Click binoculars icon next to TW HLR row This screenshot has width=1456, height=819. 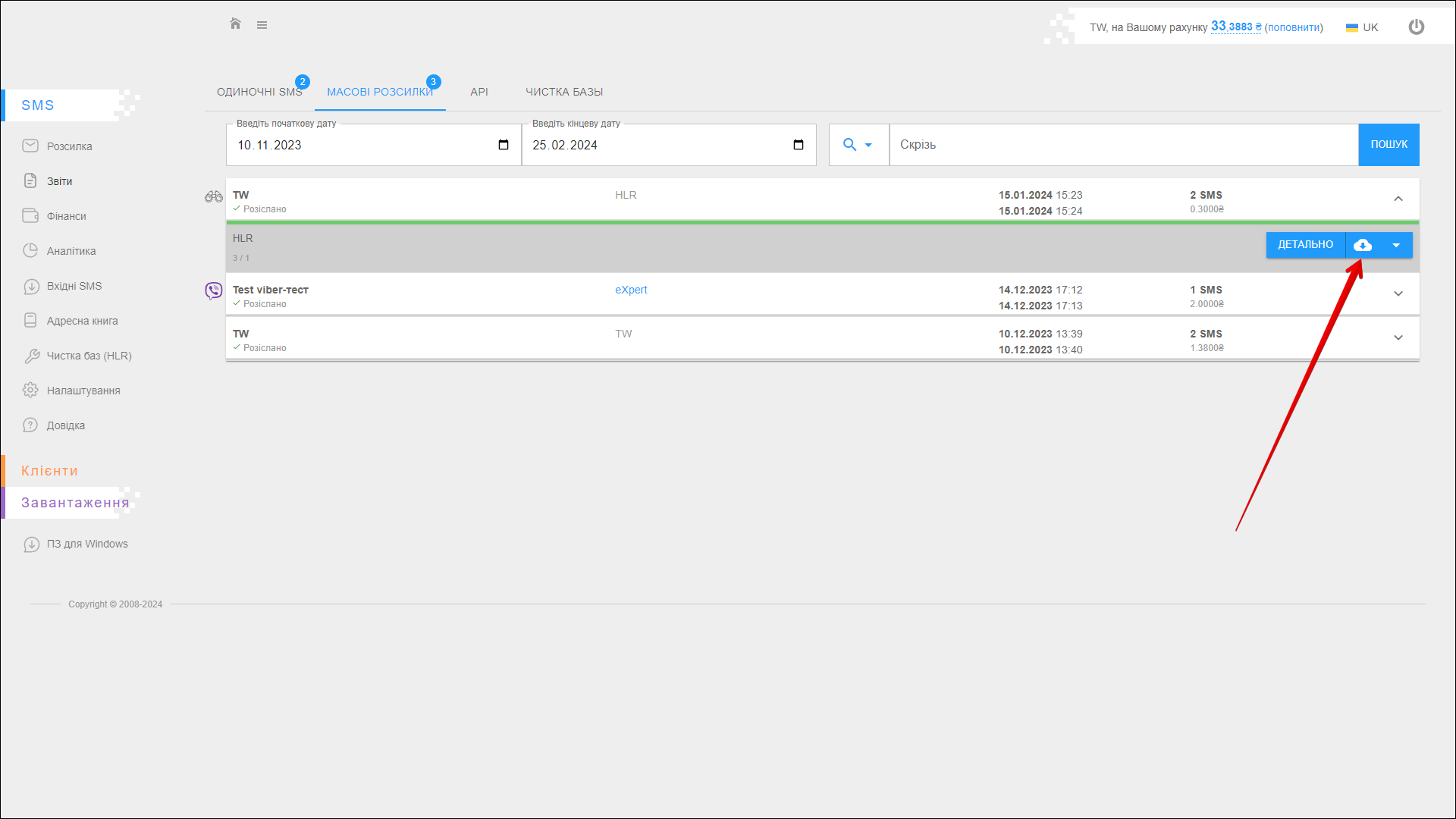tap(214, 196)
